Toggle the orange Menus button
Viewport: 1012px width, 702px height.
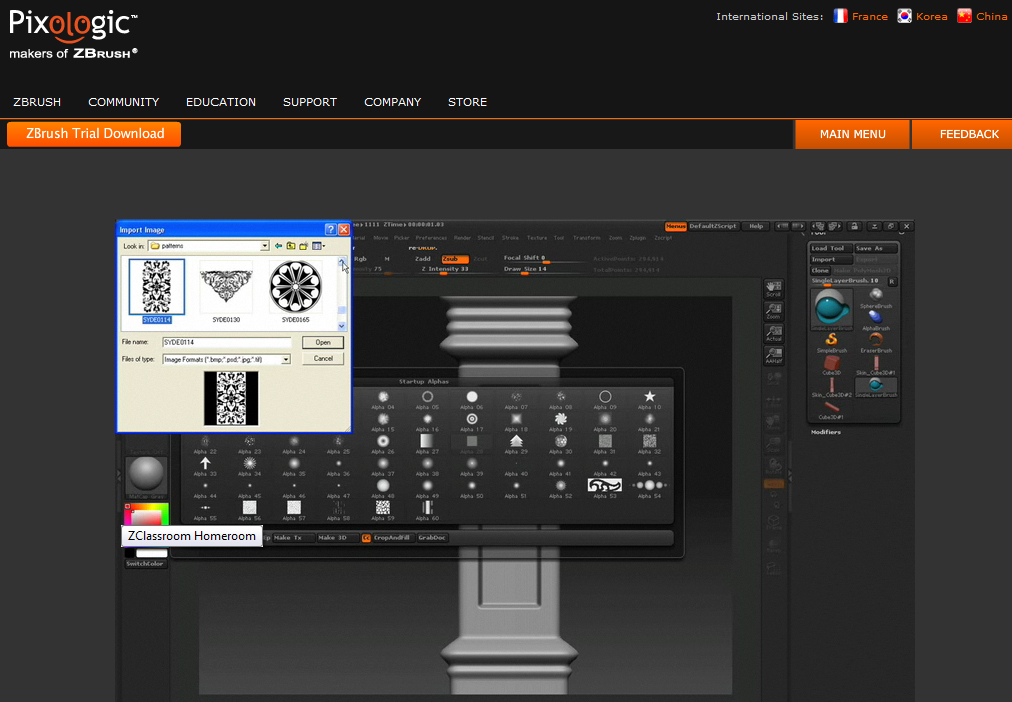(676, 226)
